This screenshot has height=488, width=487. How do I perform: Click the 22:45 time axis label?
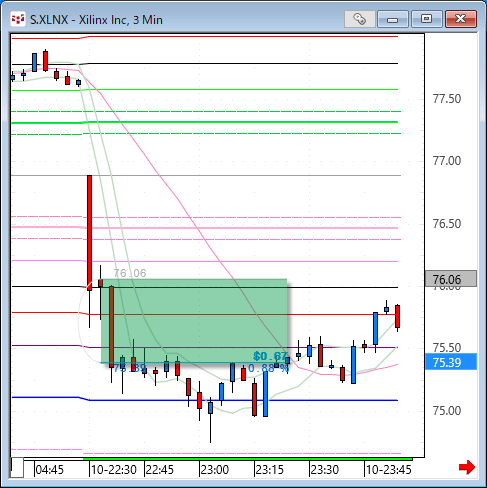(x=160, y=470)
